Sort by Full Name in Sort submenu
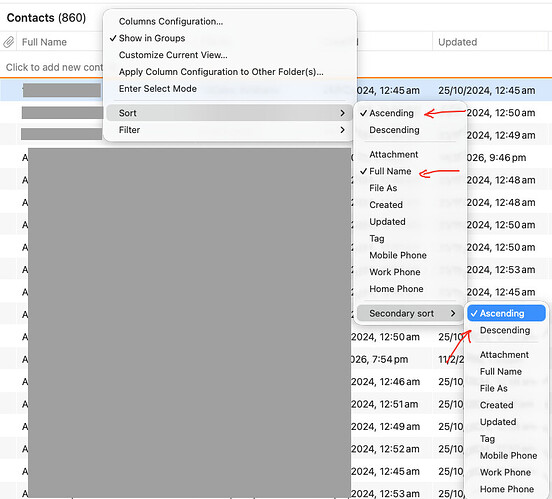Viewport: 552px width, 499px height. click(x=390, y=171)
